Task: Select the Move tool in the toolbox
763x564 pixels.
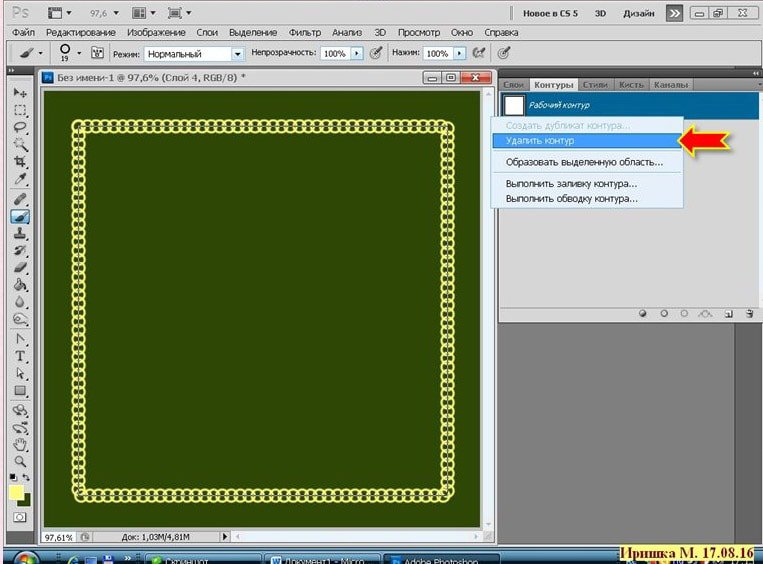Action: pyautogui.click(x=20, y=93)
